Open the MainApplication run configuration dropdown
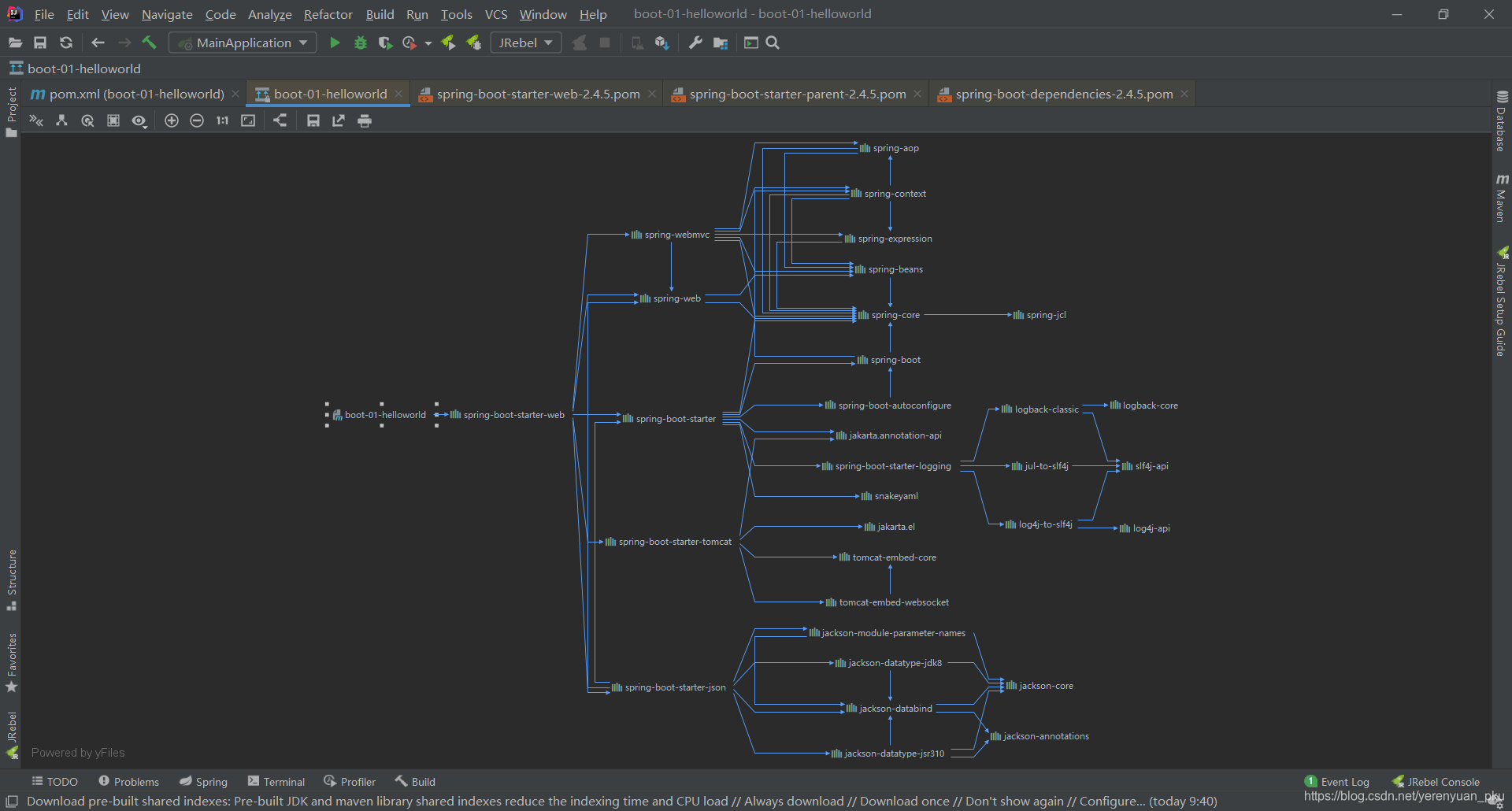Screen dimensions: 1512x811 click(x=243, y=43)
